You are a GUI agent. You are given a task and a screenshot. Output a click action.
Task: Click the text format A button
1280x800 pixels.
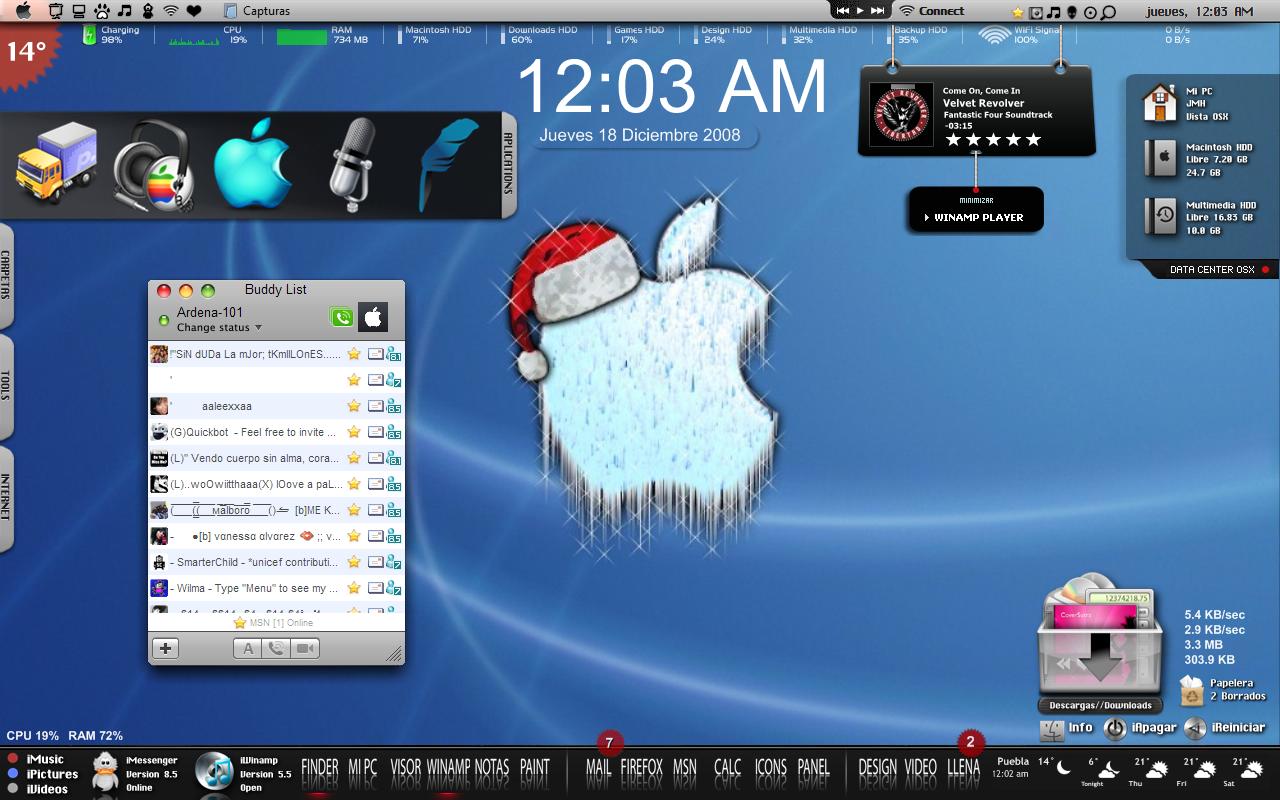tap(248, 648)
